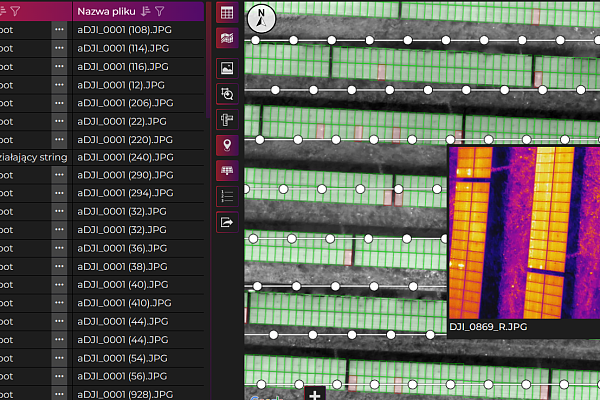The width and height of the screenshot is (600, 400).
Task: Open the table view from the toolbar
Action: click(227, 13)
